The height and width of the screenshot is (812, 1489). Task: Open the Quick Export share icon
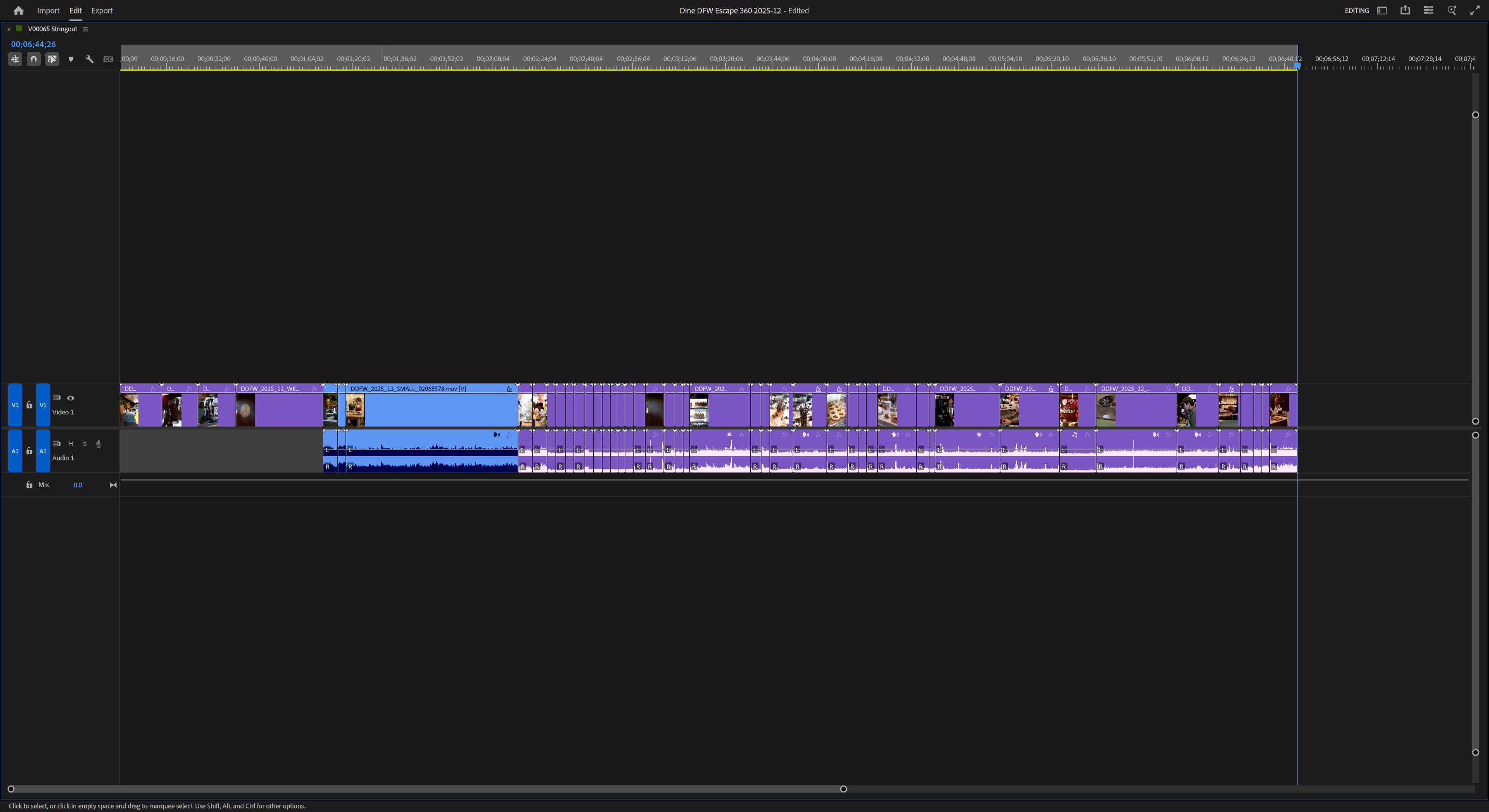(x=1405, y=10)
